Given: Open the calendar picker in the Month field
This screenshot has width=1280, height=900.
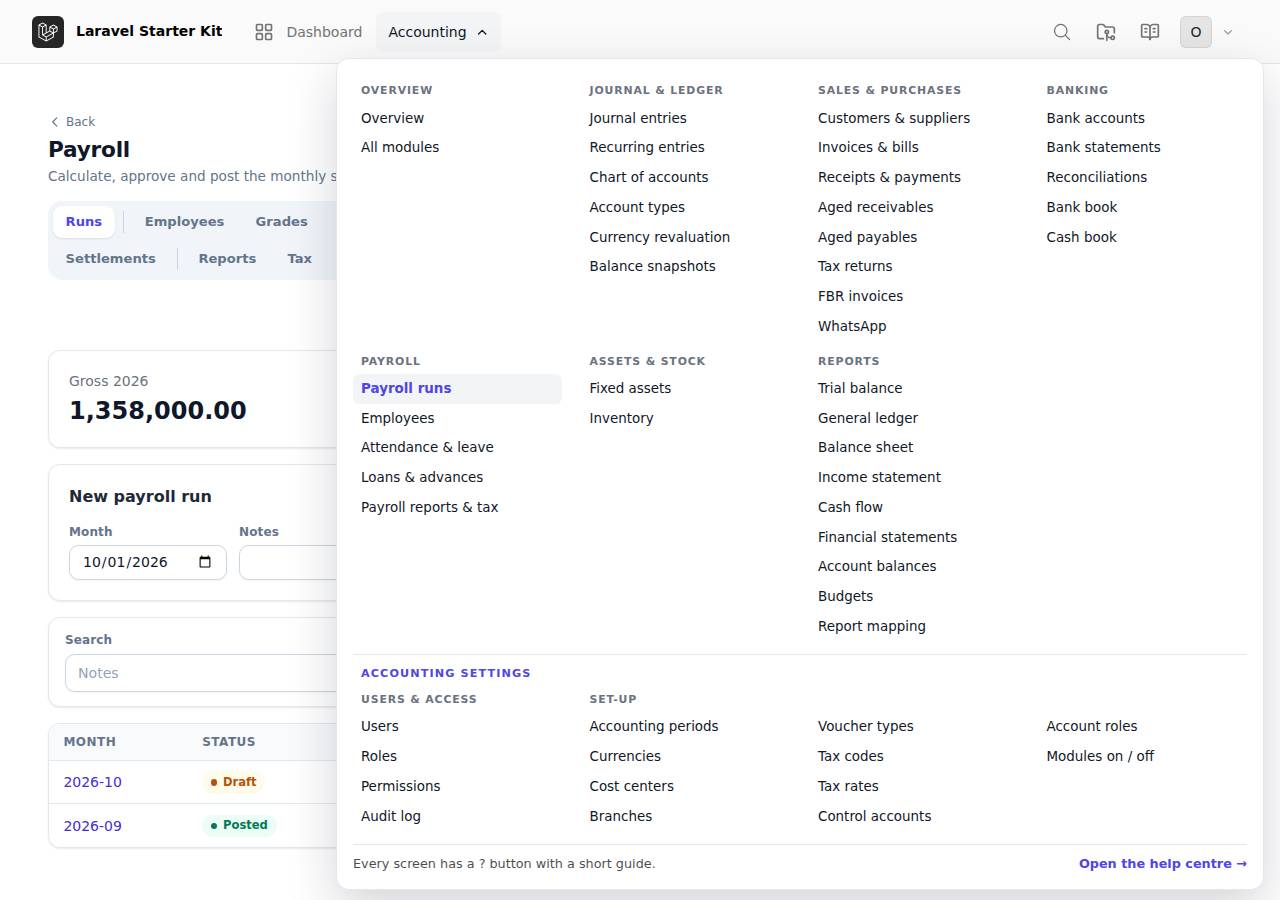Looking at the screenshot, I should 205,562.
